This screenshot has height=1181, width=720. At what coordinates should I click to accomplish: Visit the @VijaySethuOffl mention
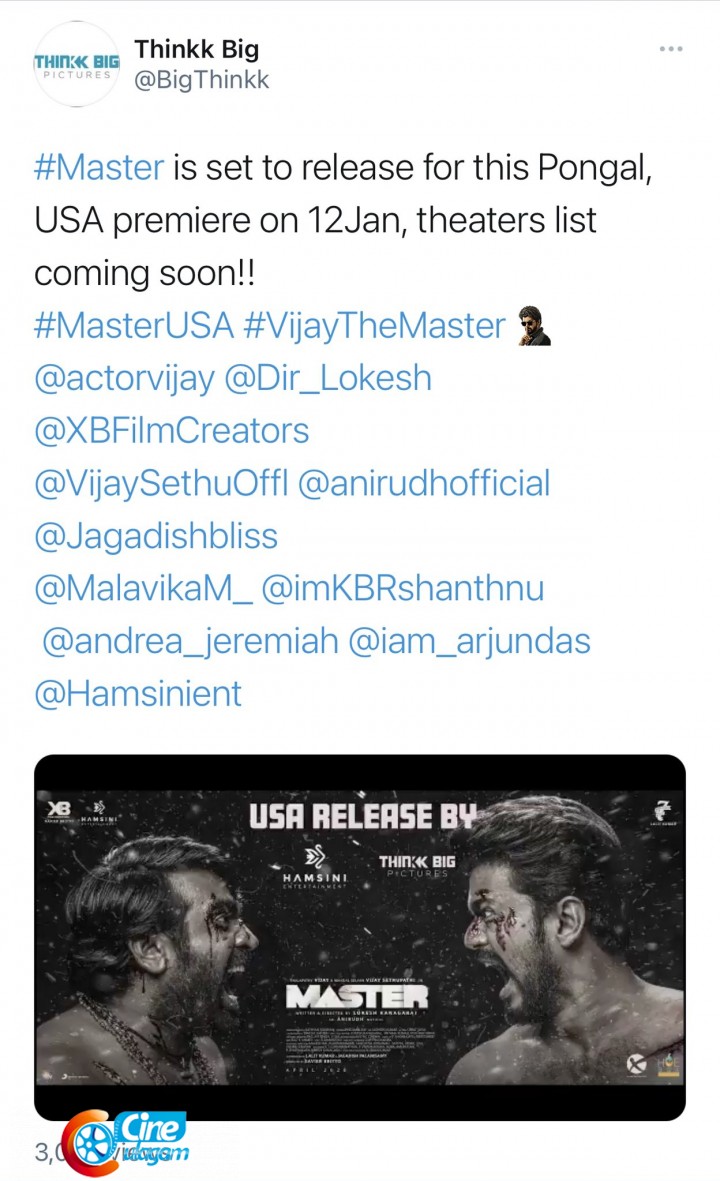click(161, 484)
